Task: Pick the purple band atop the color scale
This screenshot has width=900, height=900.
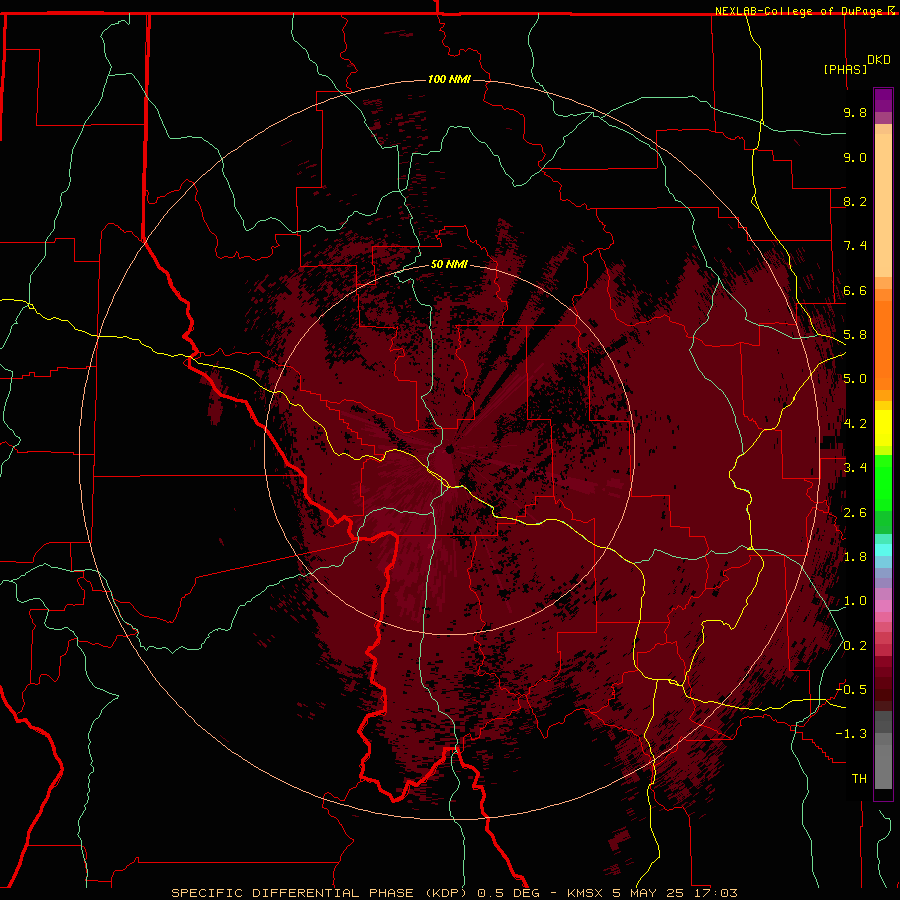Action: (x=883, y=100)
